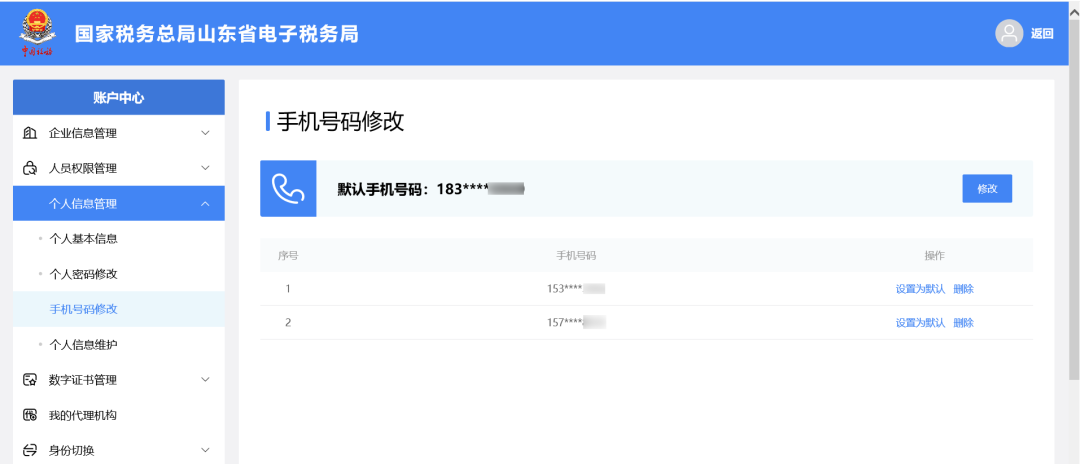Screen dimensions: 1080x464
Task: Click the 修改 button
Action: 987,189
